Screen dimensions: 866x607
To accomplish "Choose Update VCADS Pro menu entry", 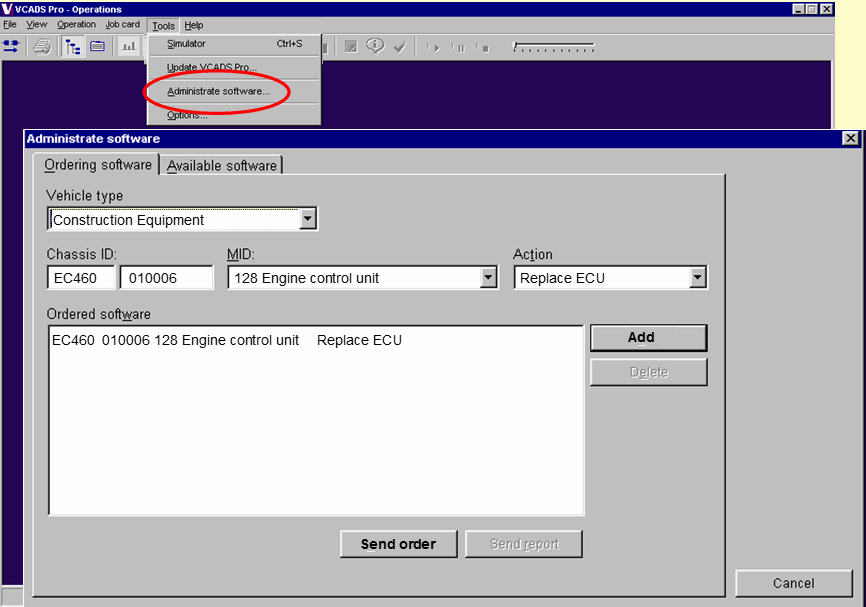I will click(x=234, y=67).
